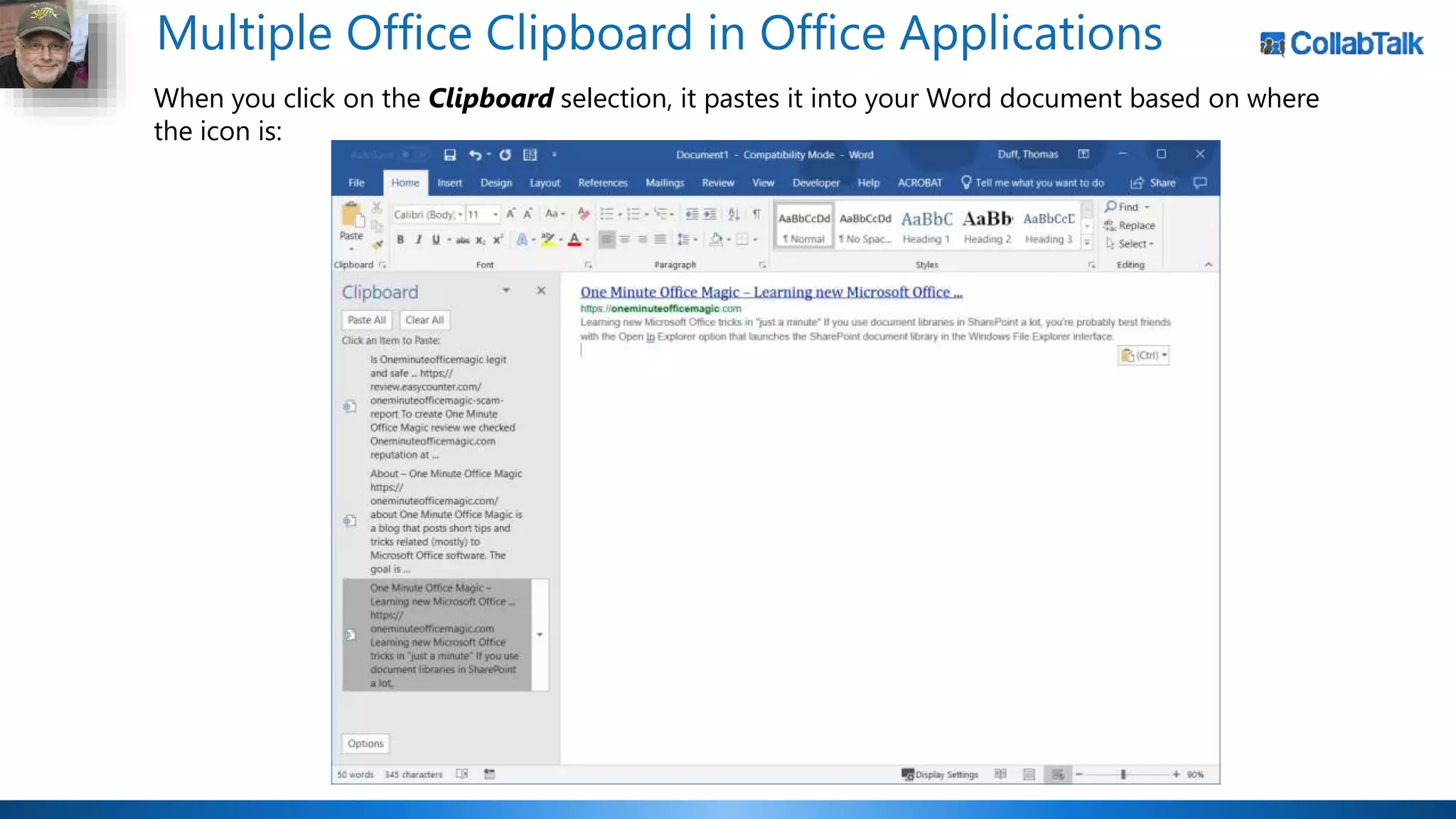This screenshot has width=1456, height=819.
Task: Click the Increase Indent icon
Action: click(x=710, y=214)
